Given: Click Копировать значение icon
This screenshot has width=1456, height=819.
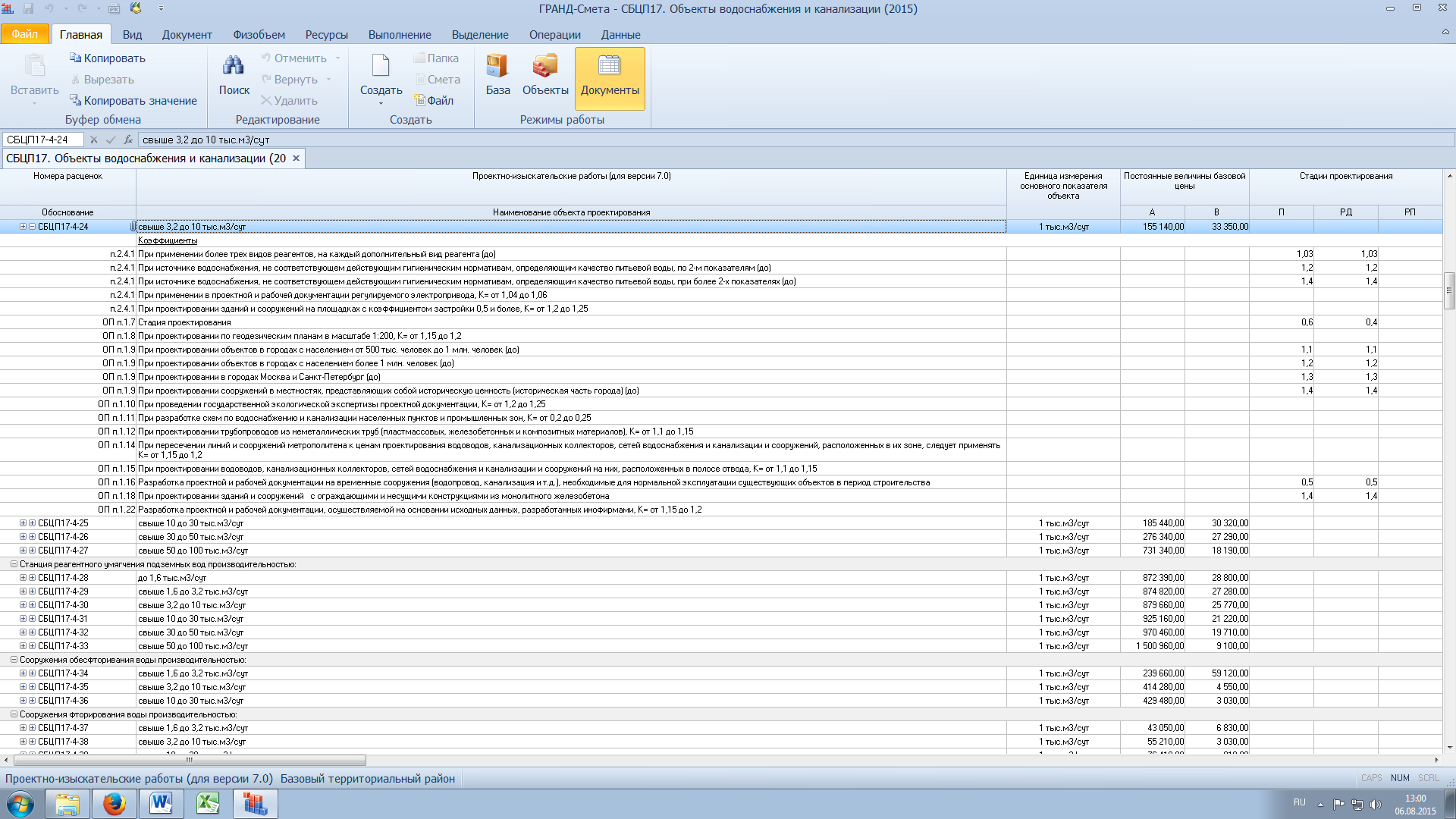Looking at the screenshot, I should tap(76, 100).
